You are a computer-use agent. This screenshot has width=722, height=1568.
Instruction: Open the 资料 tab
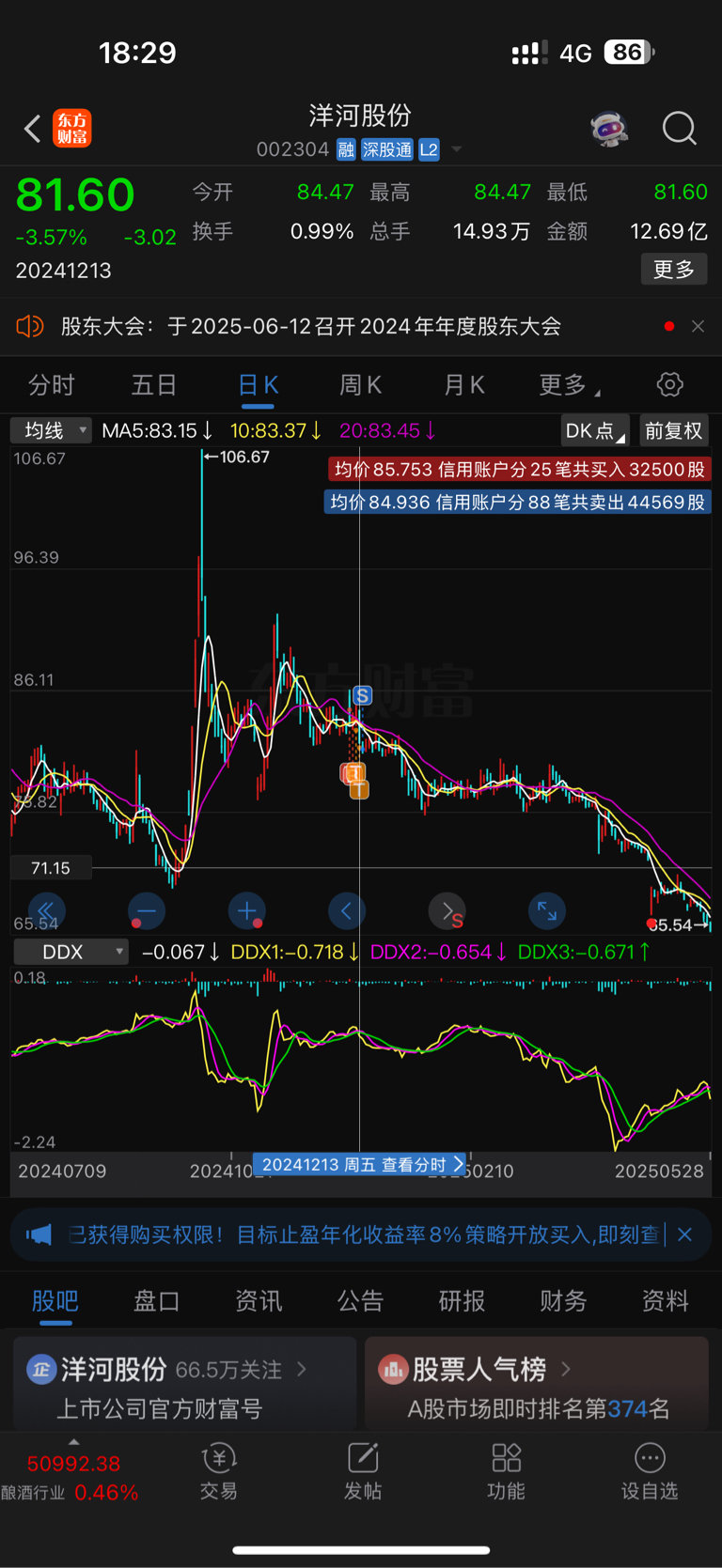[x=665, y=1300]
